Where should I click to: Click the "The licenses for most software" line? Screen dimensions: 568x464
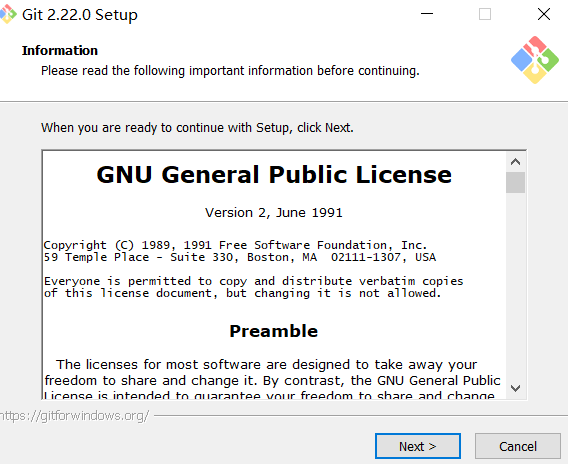point(267,364)
